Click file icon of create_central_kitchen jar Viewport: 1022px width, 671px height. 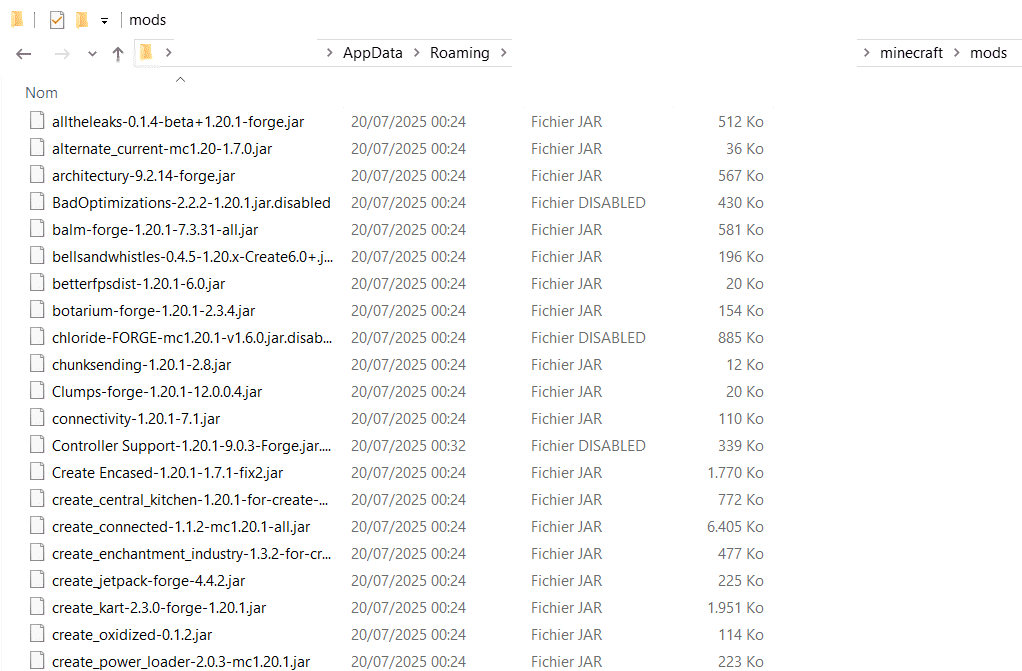pos(37,499)
